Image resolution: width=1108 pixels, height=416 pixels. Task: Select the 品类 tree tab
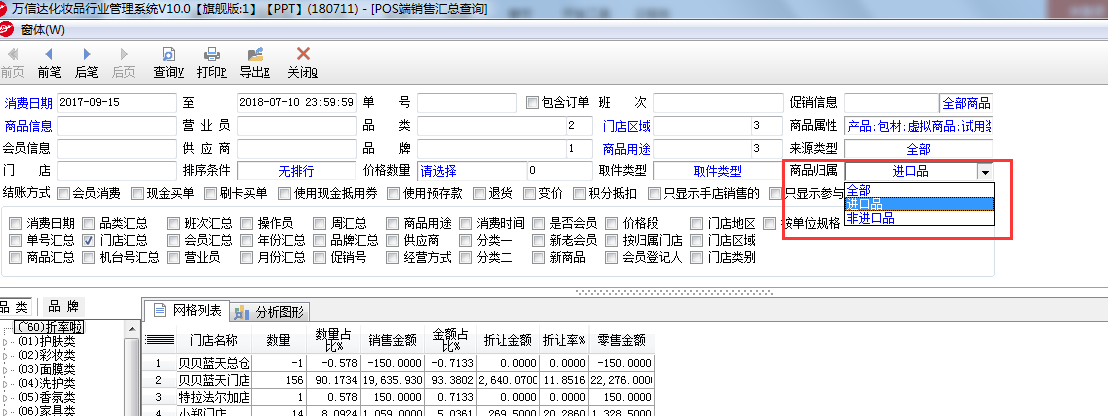tap(16, 307)
